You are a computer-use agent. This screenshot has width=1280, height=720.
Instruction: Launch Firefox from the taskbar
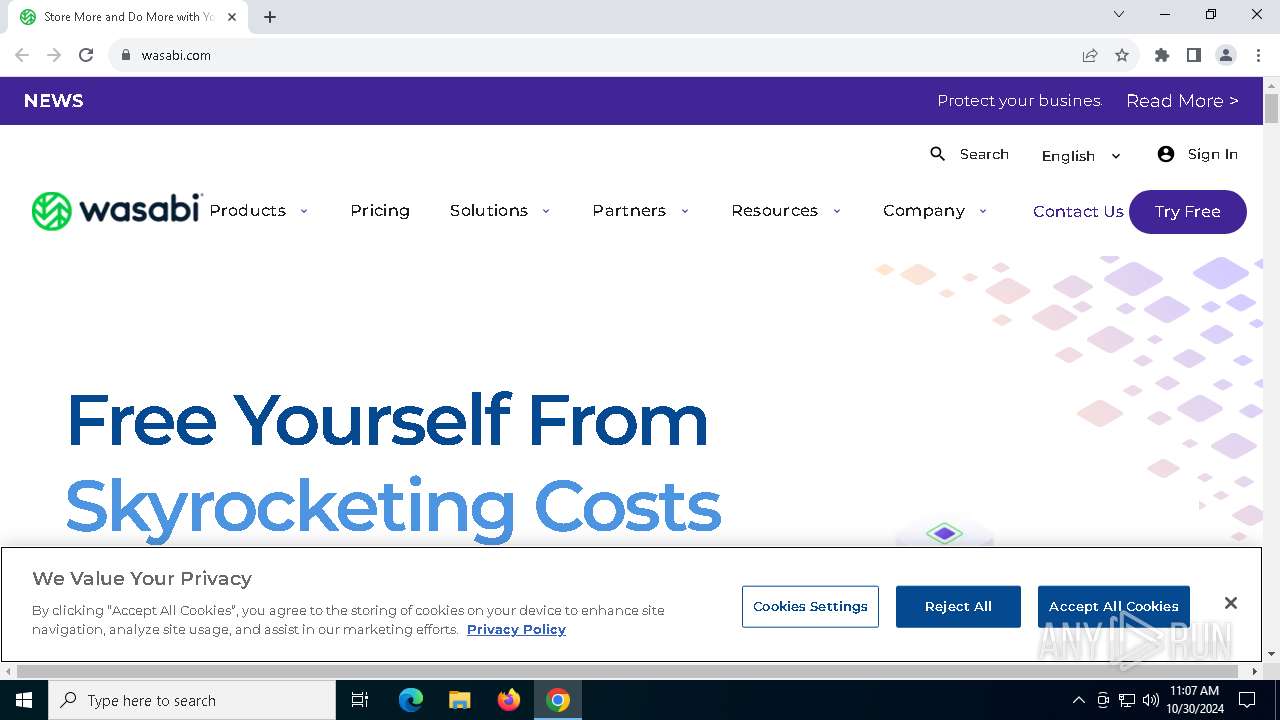[509, 700]
